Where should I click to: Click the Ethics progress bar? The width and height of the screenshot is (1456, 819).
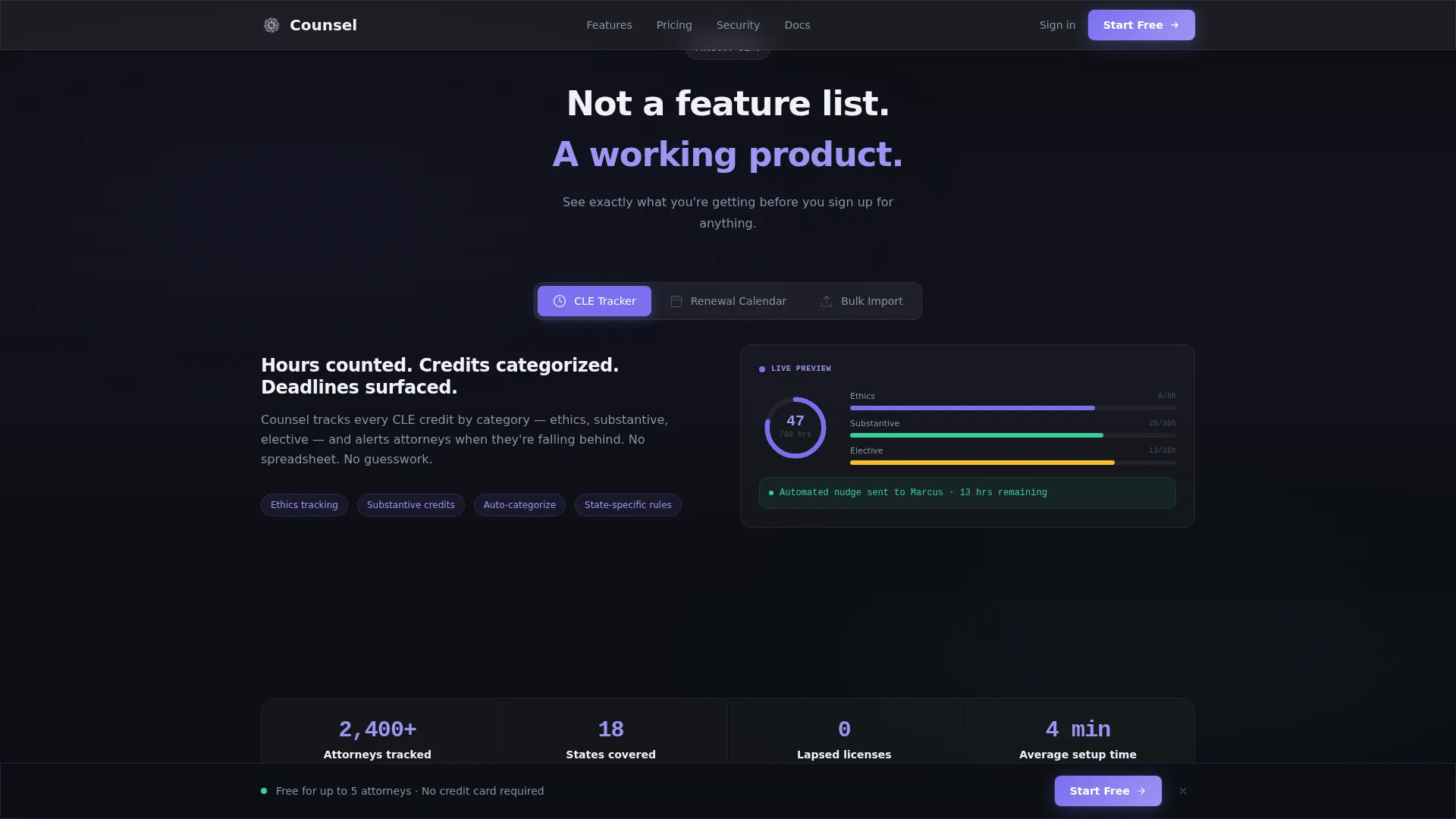(x=1013, y=408)
